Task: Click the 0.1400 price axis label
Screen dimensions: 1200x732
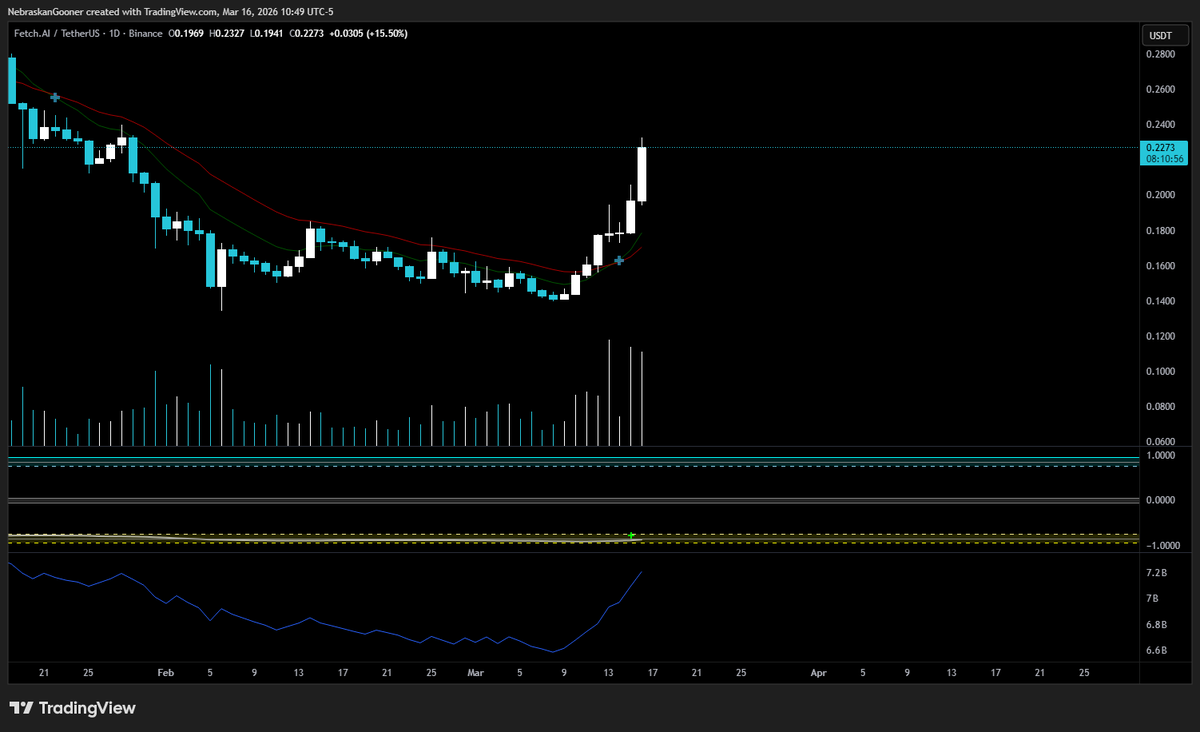Action: (1160, 301)
